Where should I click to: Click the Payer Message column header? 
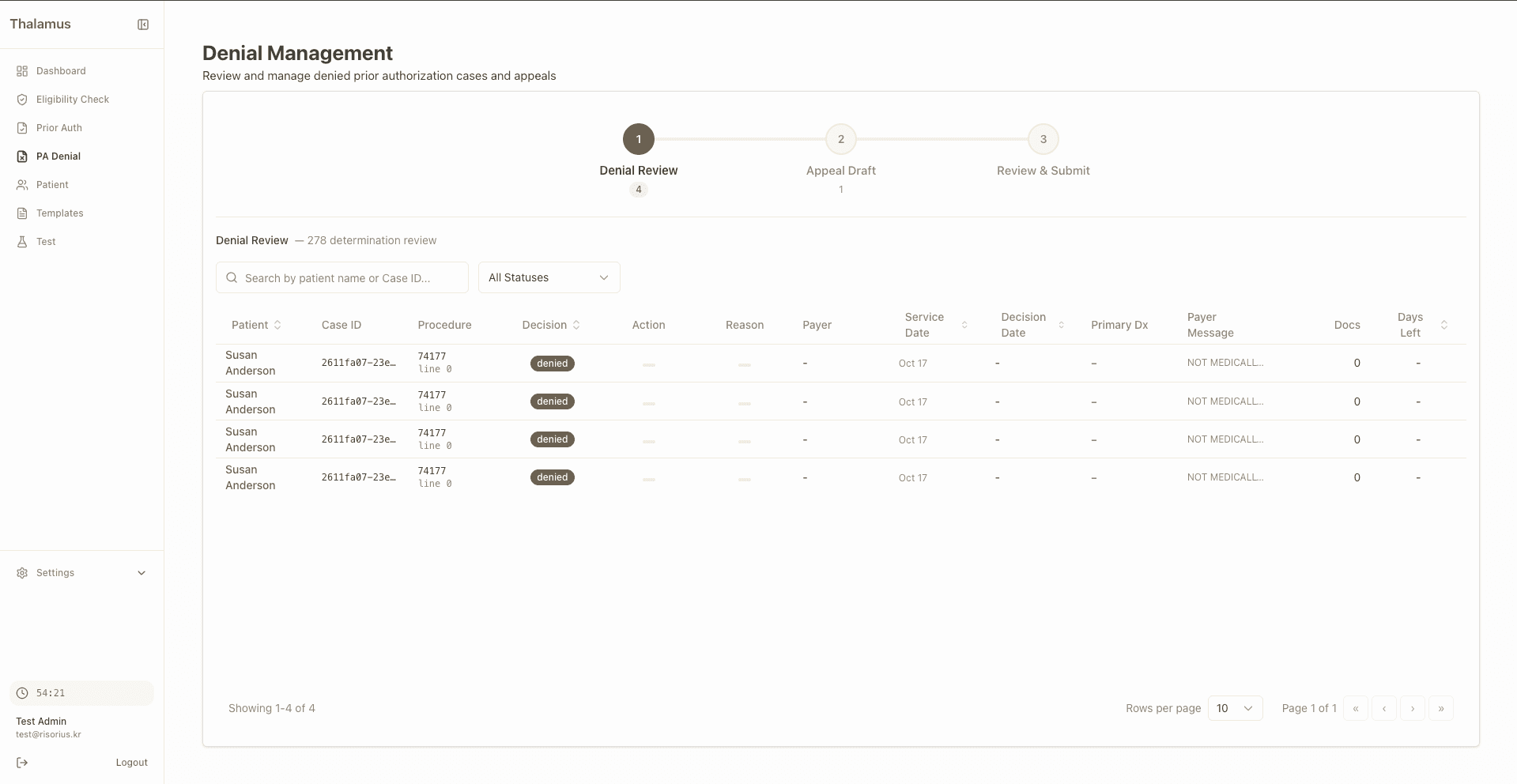coord(1210,325)
